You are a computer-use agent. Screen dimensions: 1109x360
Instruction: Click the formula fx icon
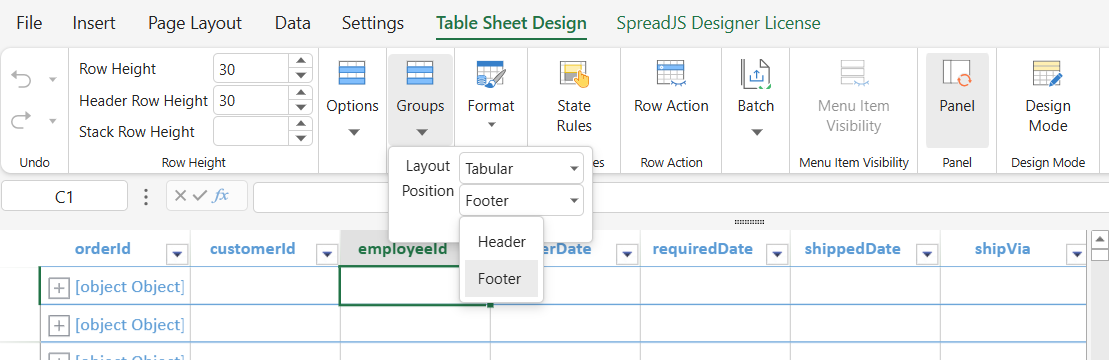[x=221, y=196]
